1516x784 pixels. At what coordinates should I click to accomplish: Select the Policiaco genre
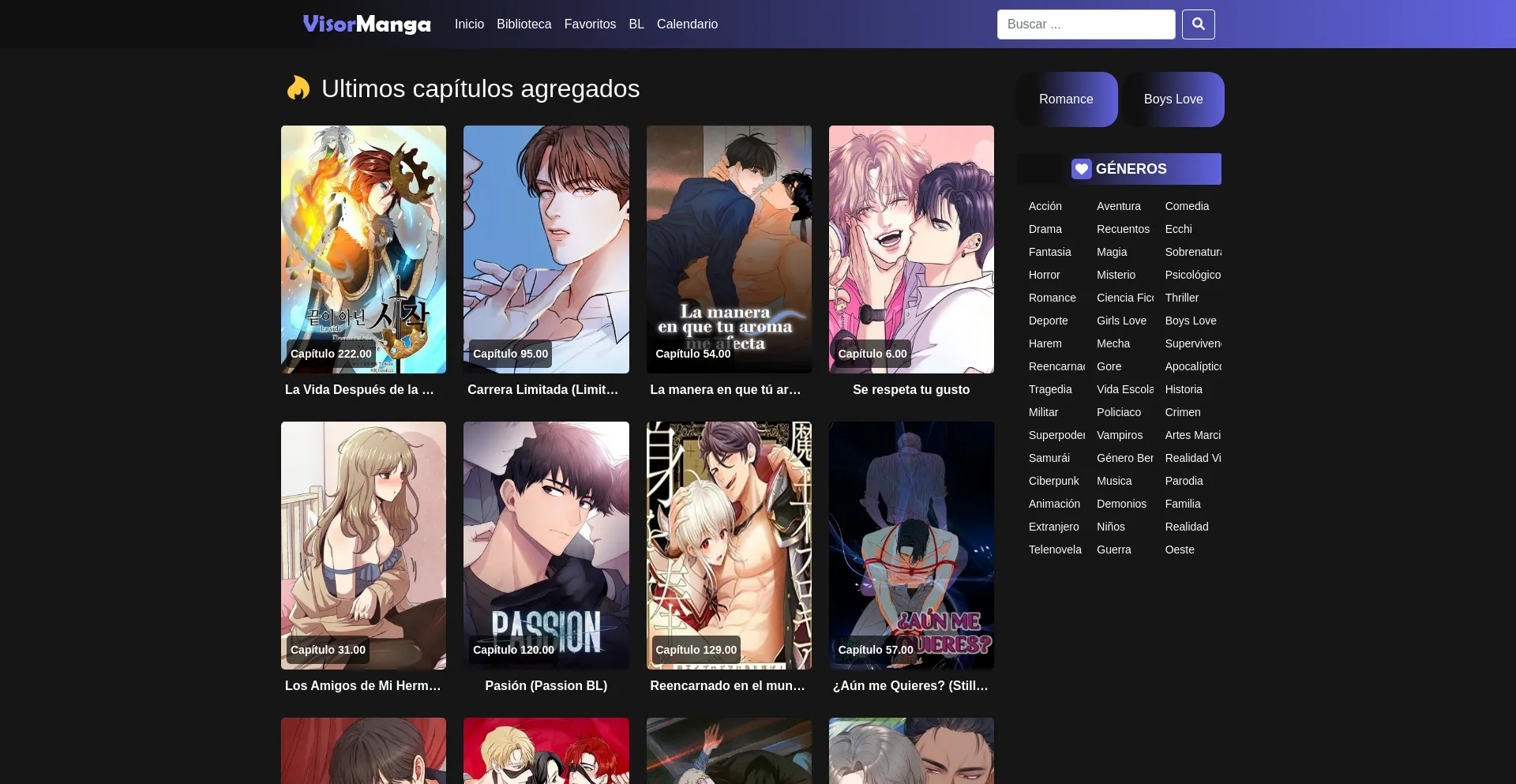pos(1119,412)
